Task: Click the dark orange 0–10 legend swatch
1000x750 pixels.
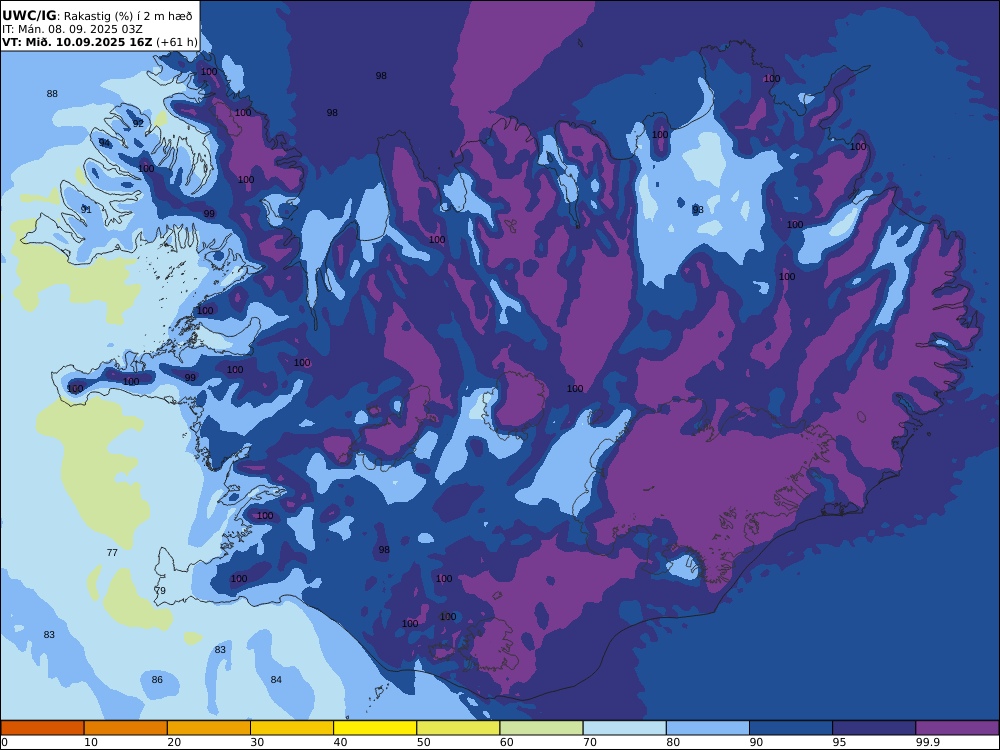Action: pyautogui.click(x=42, y=728)
